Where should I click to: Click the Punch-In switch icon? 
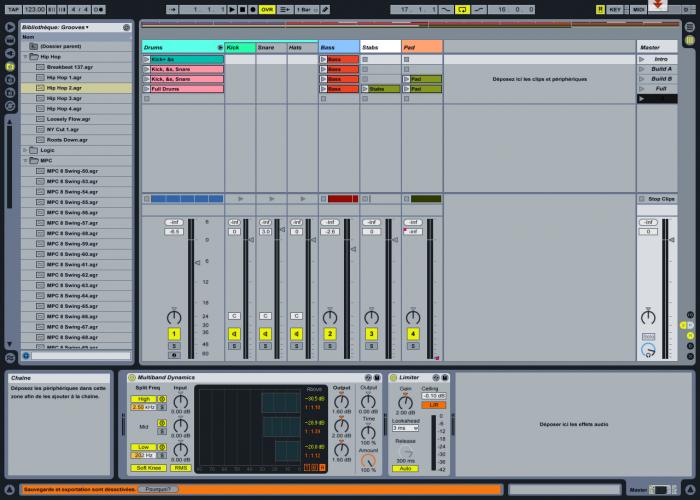coord(446,9)
